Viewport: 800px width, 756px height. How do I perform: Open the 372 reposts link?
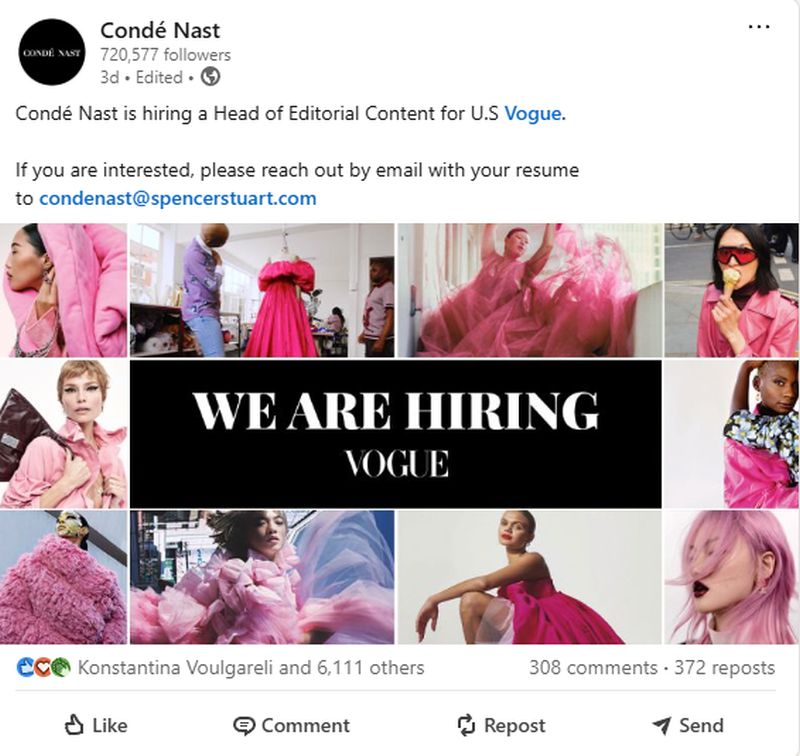click(x=724, y=667)
